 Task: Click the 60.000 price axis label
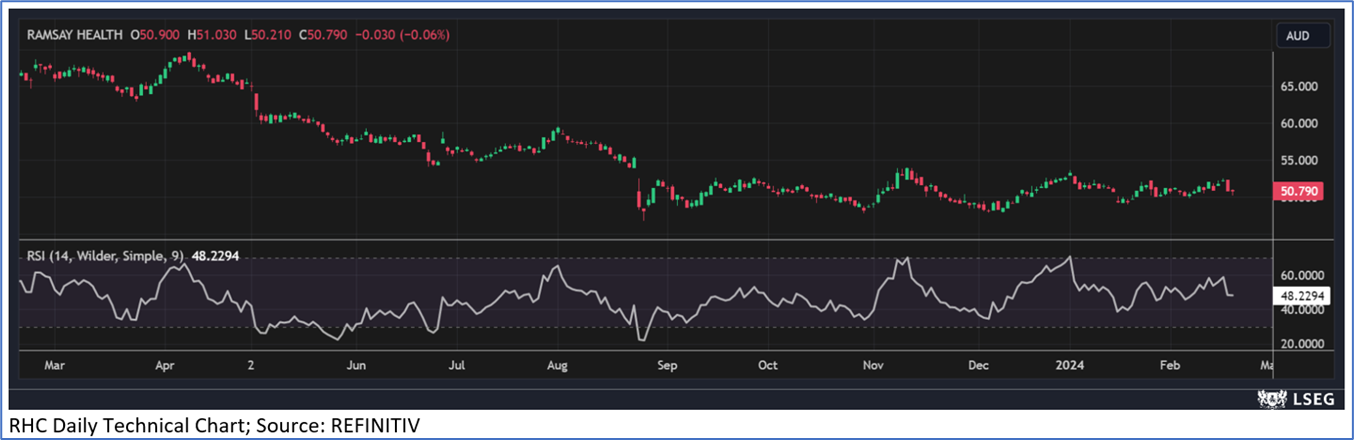tap(1301, 124)
